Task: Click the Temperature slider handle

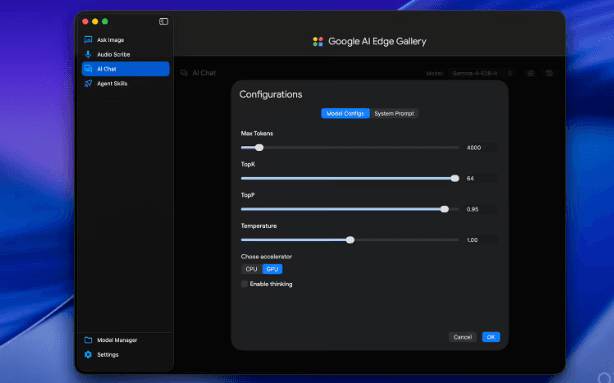Action: tap(350, 240)
